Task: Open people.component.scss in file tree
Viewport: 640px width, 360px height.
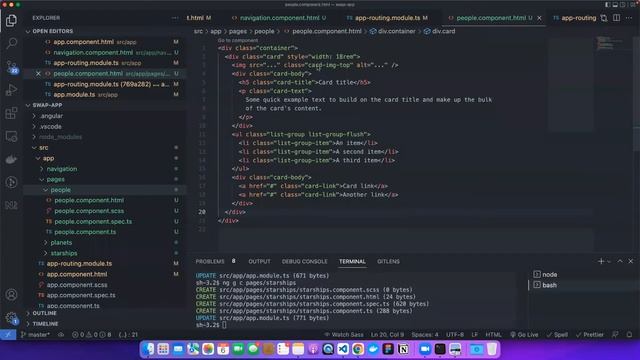Action: (x=89, y=211)
